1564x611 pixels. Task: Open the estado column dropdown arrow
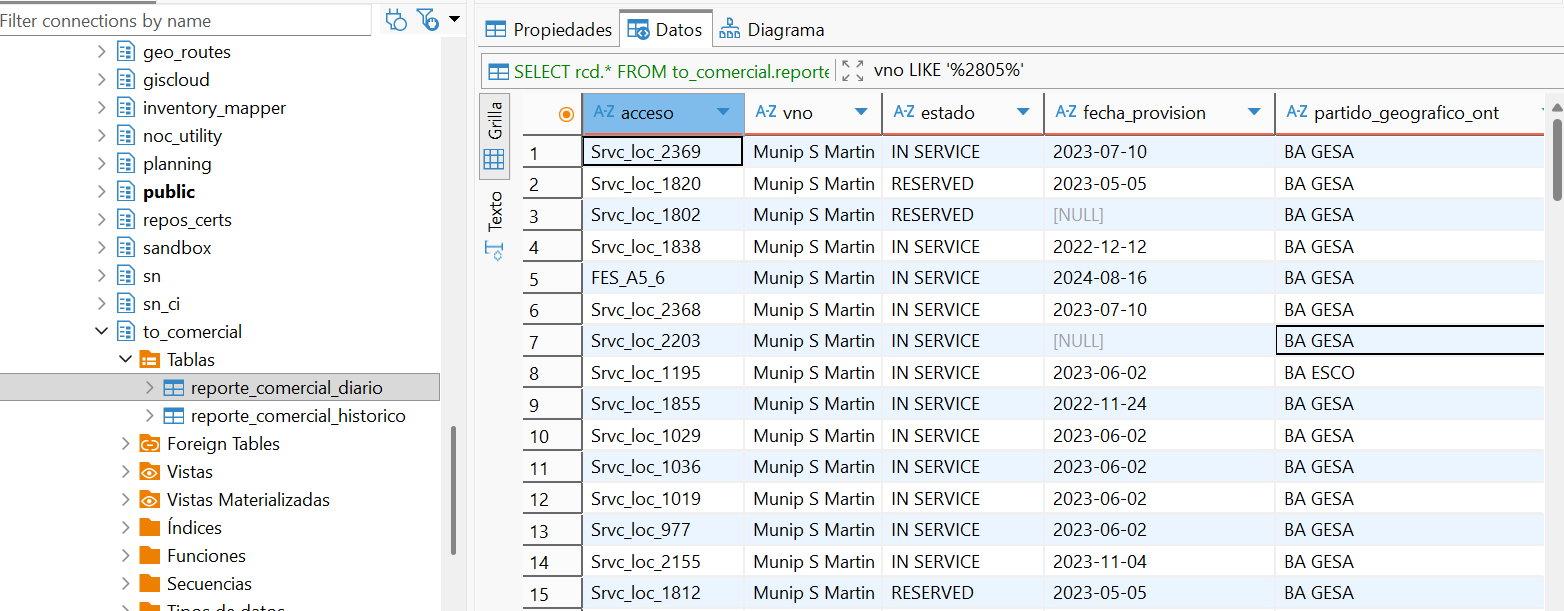1023,112
